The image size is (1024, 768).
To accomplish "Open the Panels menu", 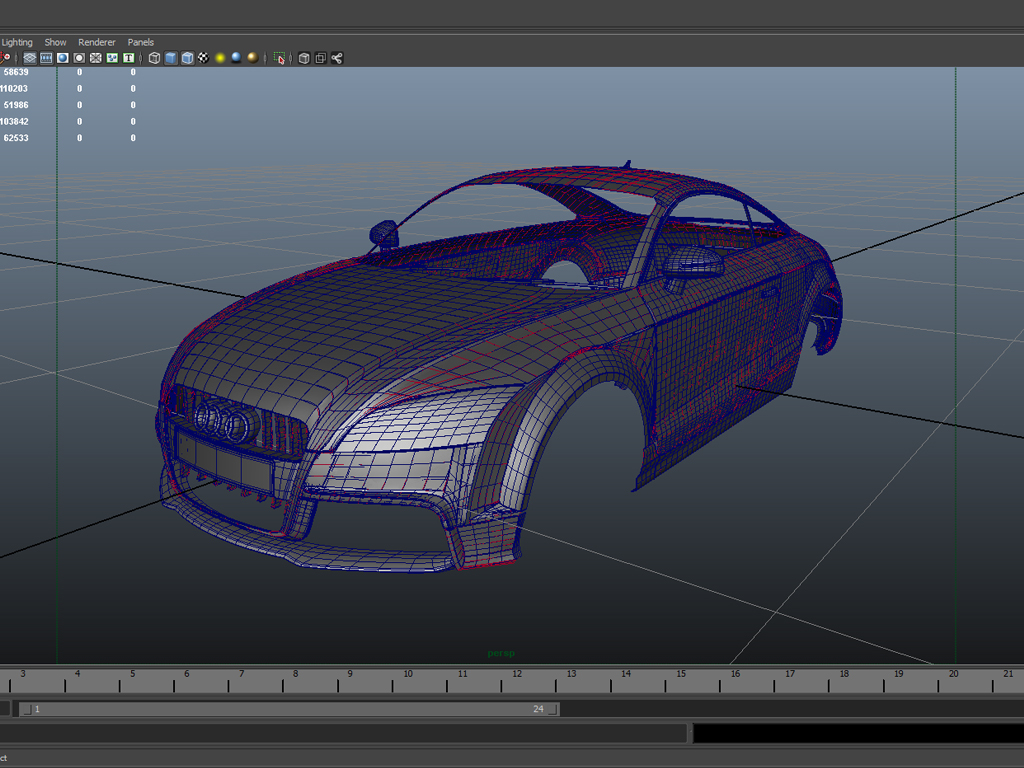I will point(141,42).
